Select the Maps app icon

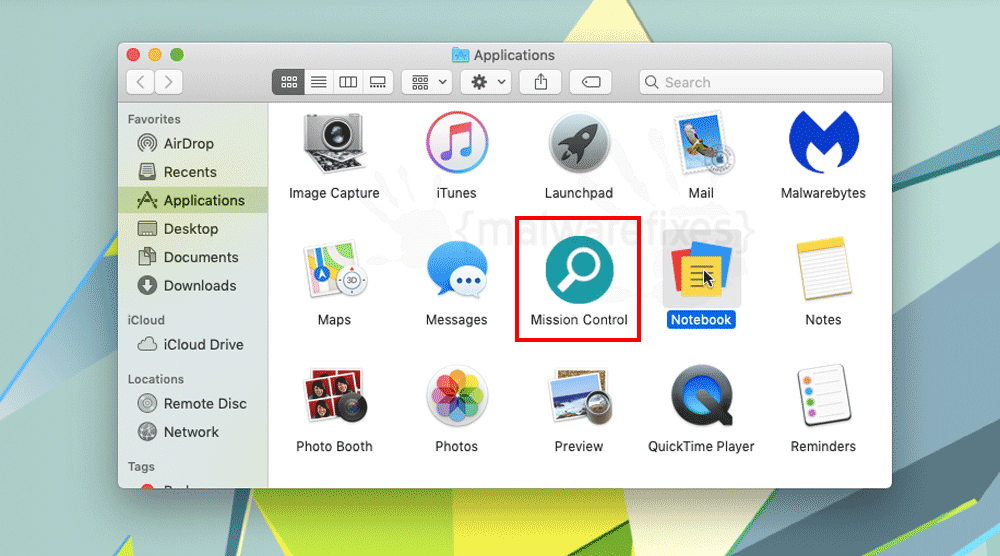[334, 270]
